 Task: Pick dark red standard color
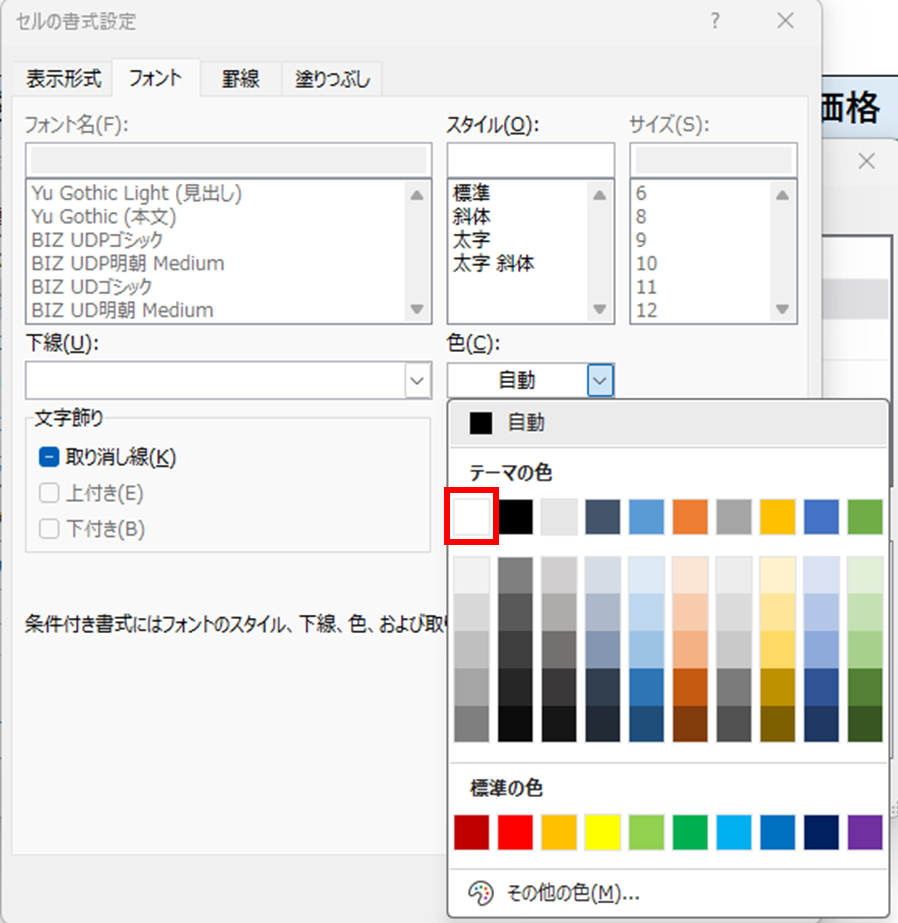point(471,832)
